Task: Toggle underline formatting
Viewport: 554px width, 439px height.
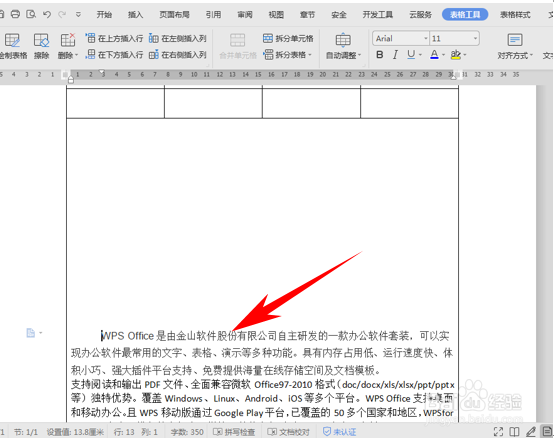Action: click(x=411, y=54)
